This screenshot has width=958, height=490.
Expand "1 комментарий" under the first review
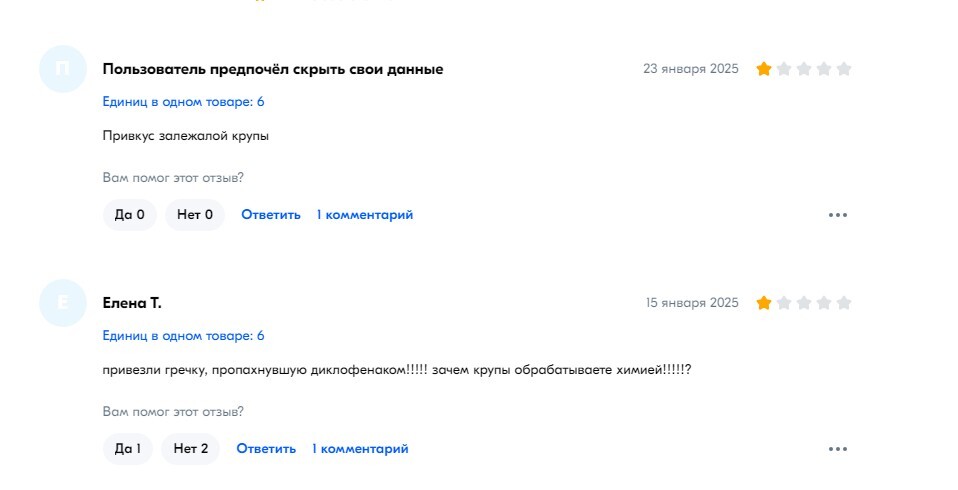365,215
